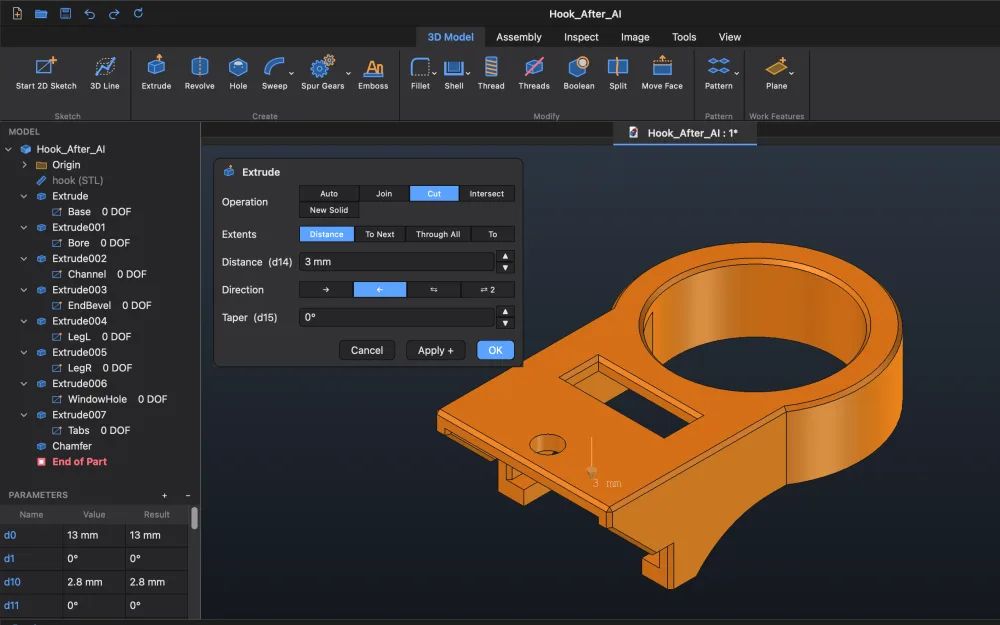Set Extents to Distance
Image resolution: width=1000 pixels, height=625 pixels.
[327, 234]
